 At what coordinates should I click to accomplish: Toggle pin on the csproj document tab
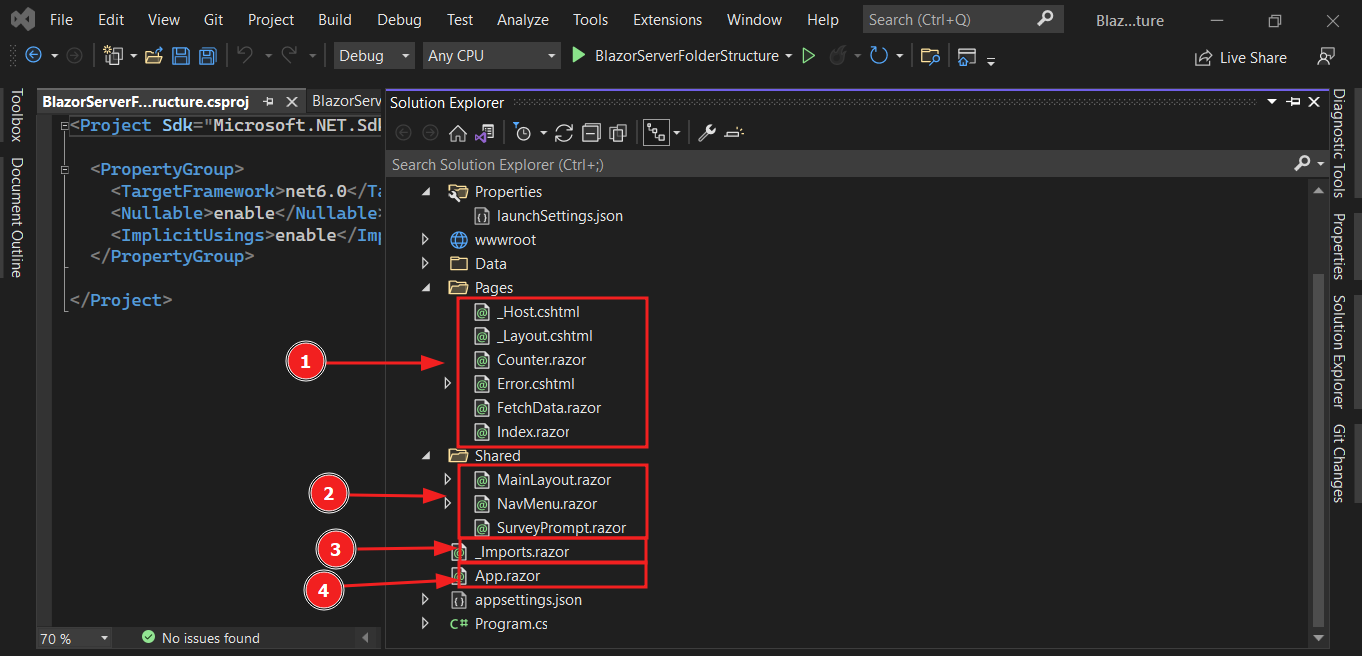(x=269, y=101)
